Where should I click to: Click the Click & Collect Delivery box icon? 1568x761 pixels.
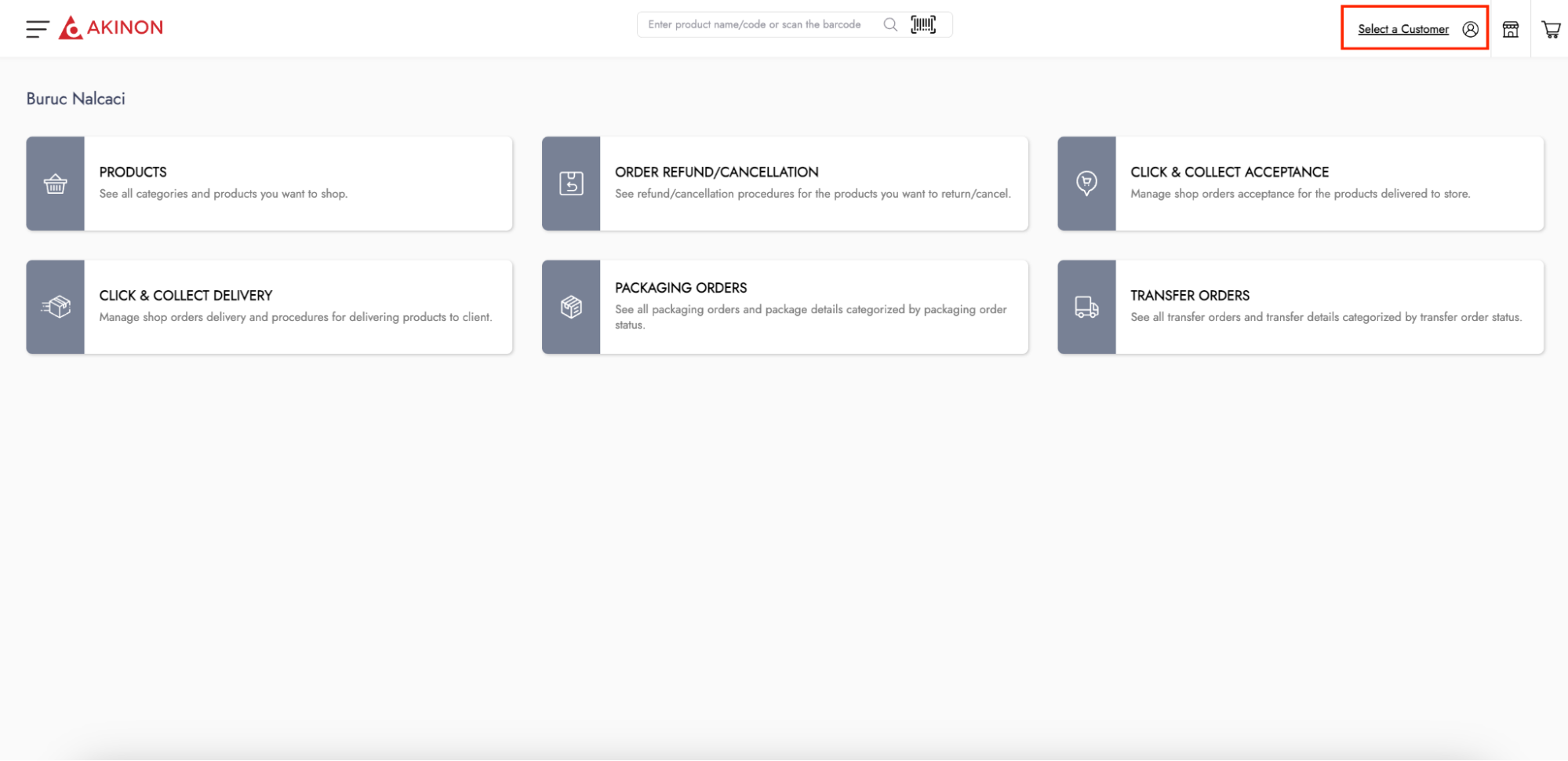pyautogui.click(x=55, y=307)
